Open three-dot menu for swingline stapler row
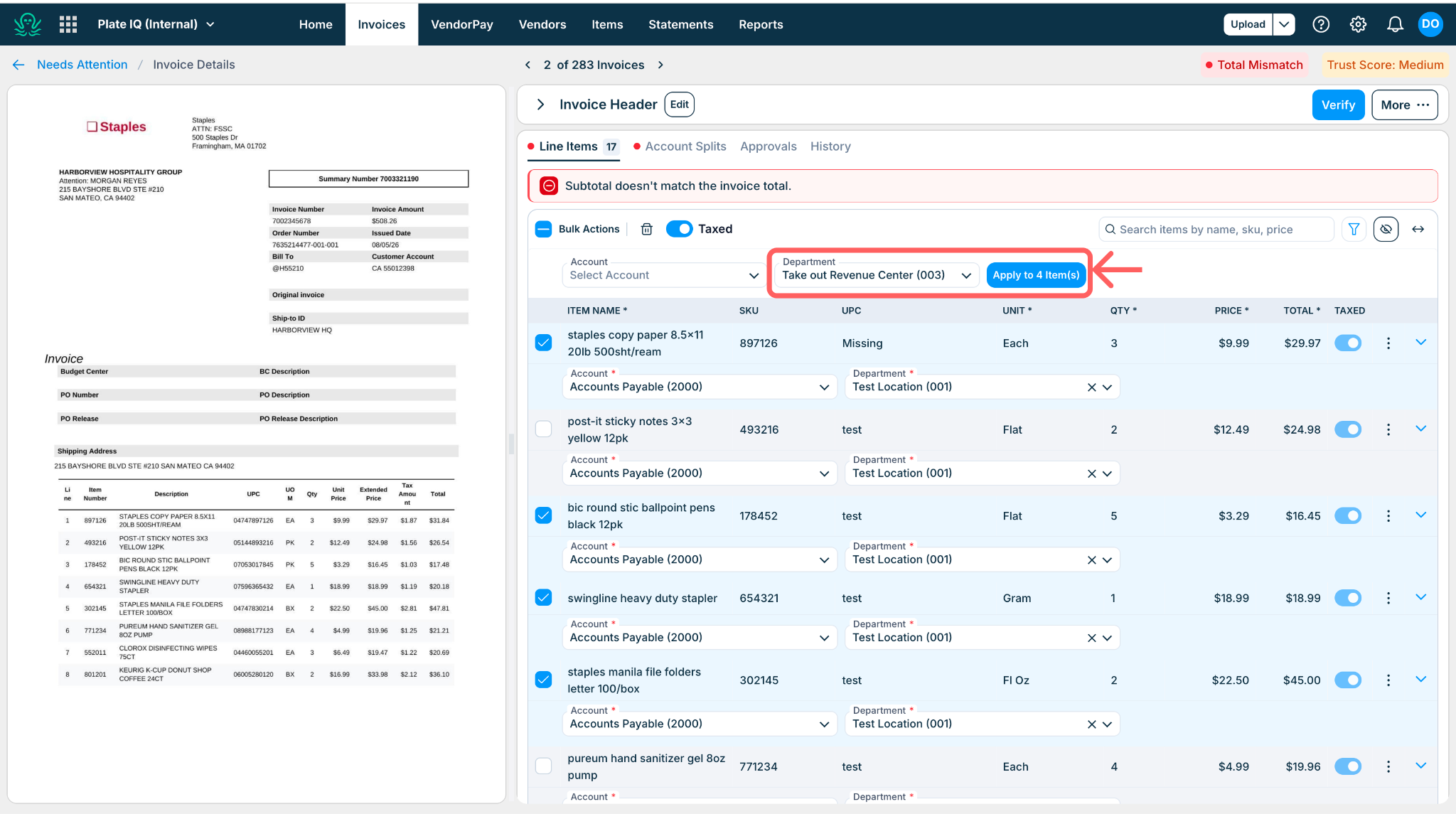This screenshot has width=1456, height=814. coord(1388,598)
